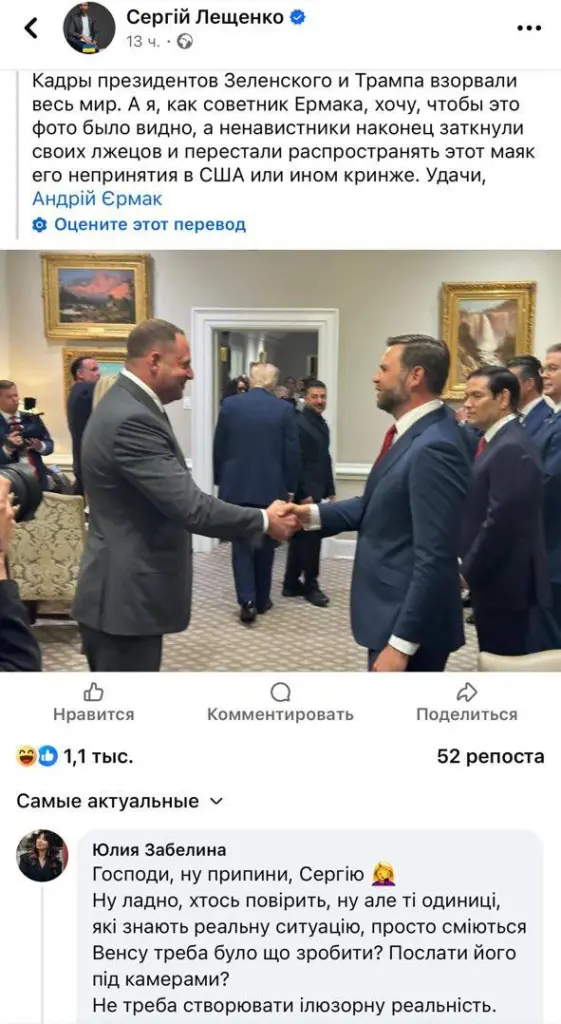Tap the comment speech bubble icon
The image size is (561, 1024).
tap(280, 692)
